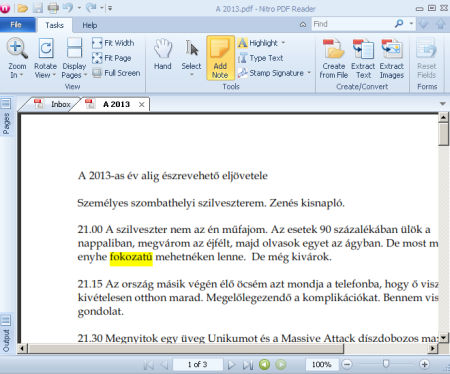
Task: Switch to Full Screen mode
Action: tap(116, 73)
